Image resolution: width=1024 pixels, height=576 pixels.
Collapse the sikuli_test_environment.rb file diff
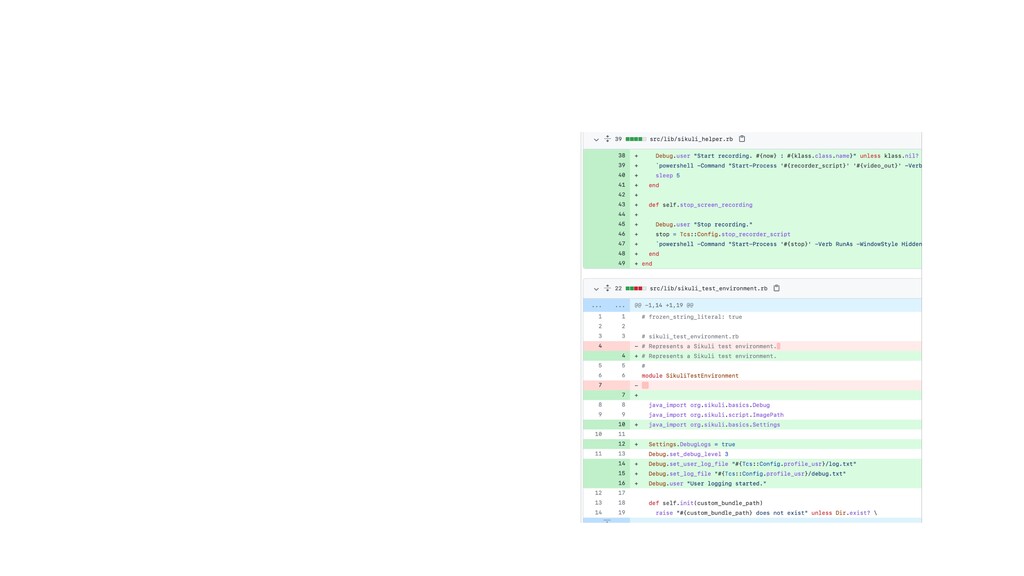[596, 289]
